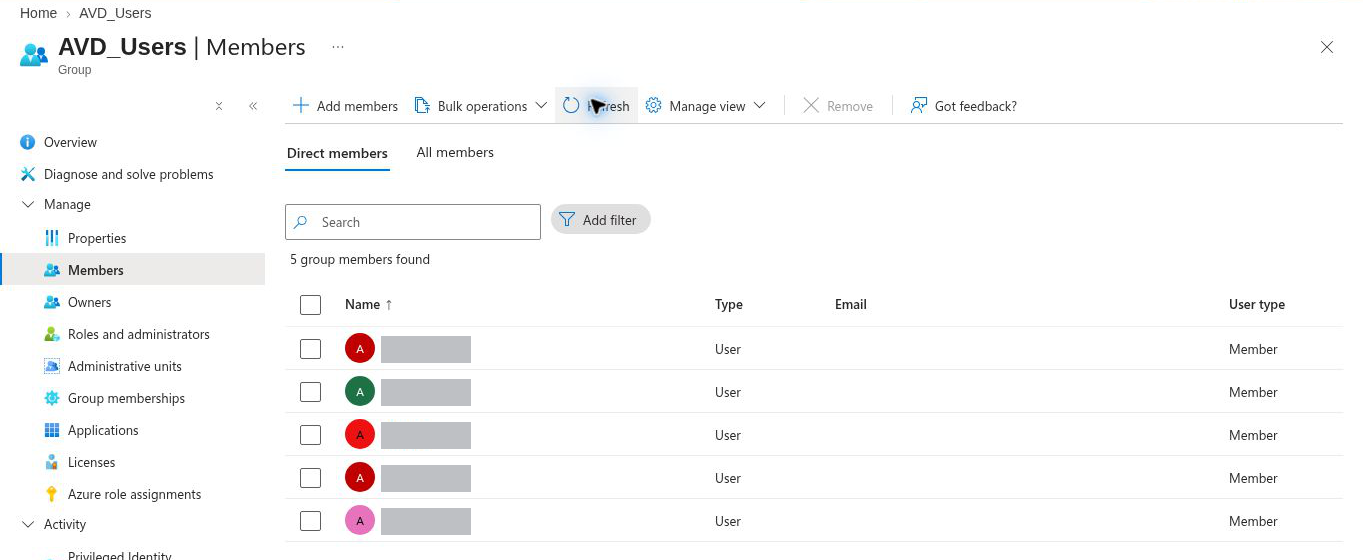The image size is (1363, 560).
Task: Click the Group memberships gear icon
Action: coord(52,398)
